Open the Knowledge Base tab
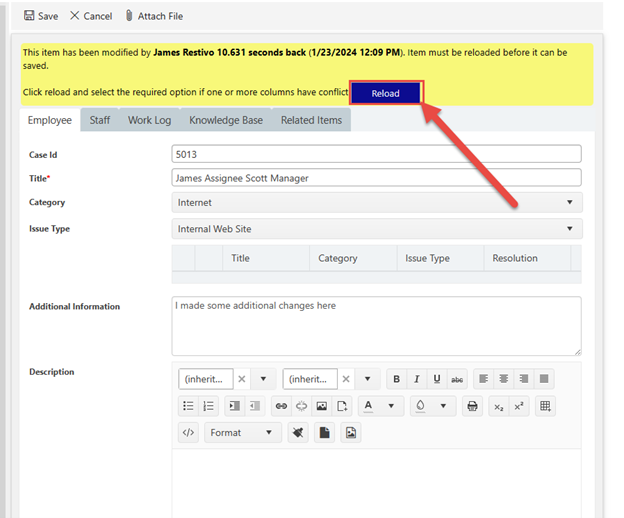The height and width of the screenshot is (518, 624). 226,120
